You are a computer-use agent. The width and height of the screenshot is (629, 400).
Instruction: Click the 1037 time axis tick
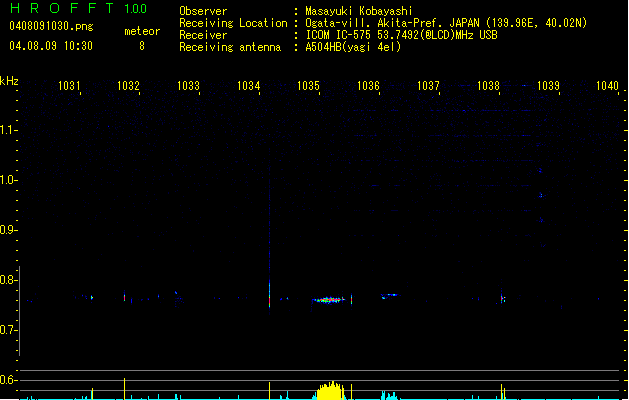pyautogui.click(x=428, y=86)
